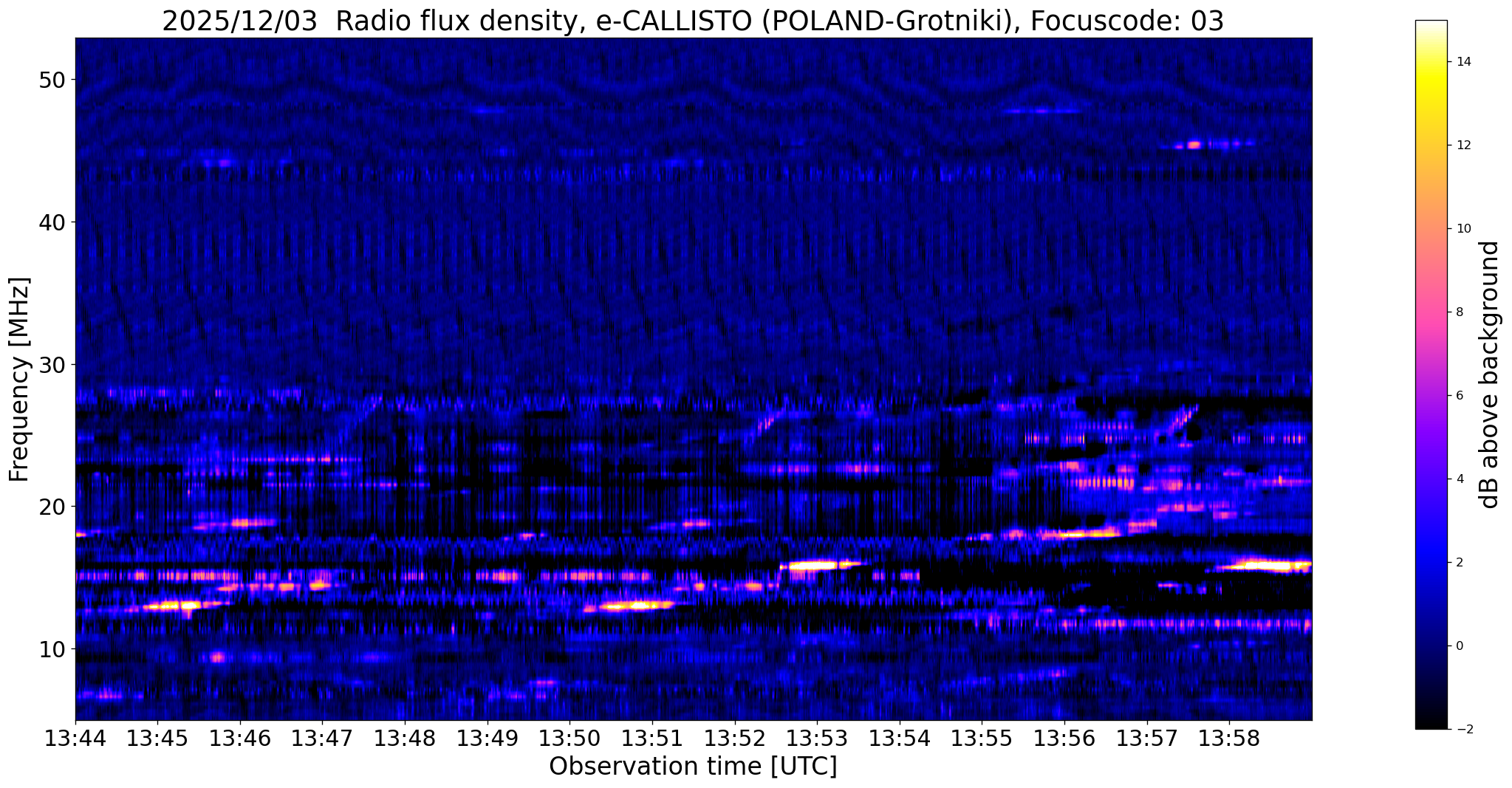Viewport: 1512px width, 788px height.
Task: Click the colorbar tick label 4
Action: pyautogui.click(x=1460, y=479)
